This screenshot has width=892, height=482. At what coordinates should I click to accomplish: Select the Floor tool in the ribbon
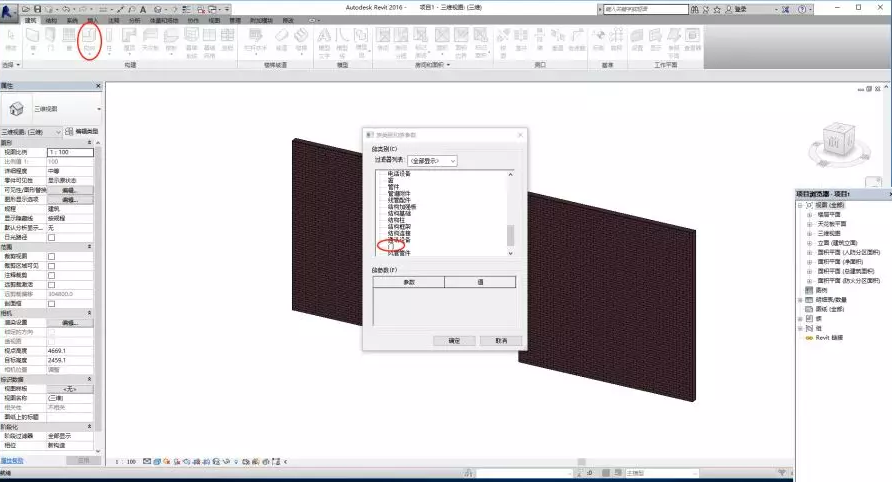click(x=171, y=40)
